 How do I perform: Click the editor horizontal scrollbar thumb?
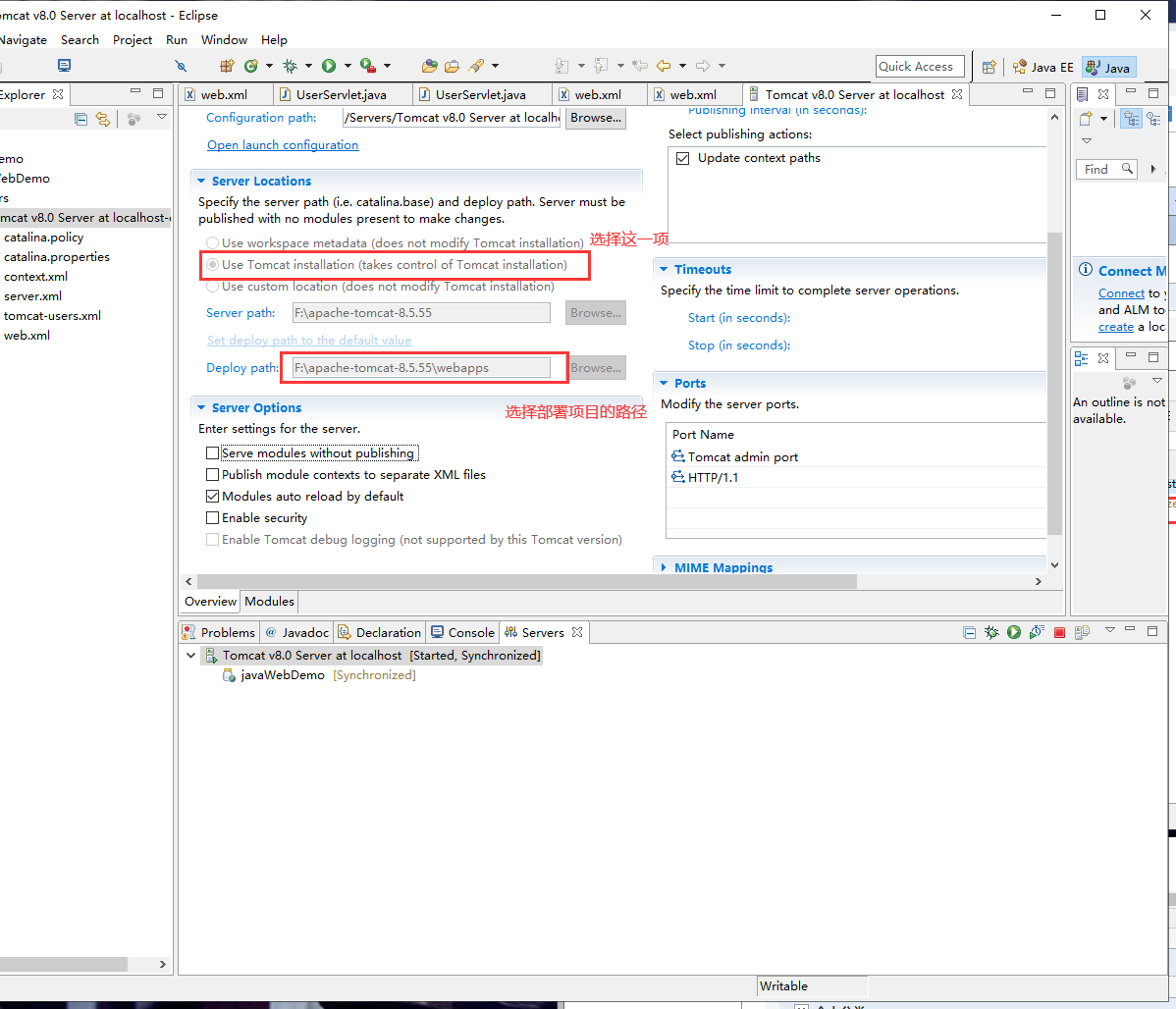526,581
